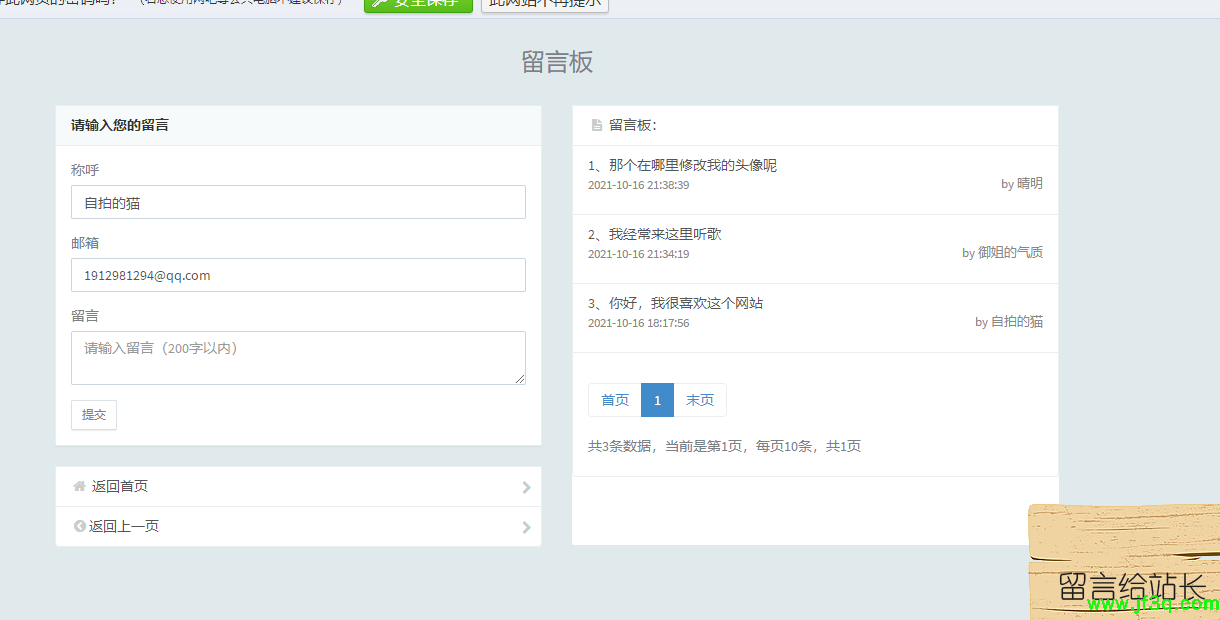Click the chevron arrow on 返回上一页 row

click(x=526, y=527)
